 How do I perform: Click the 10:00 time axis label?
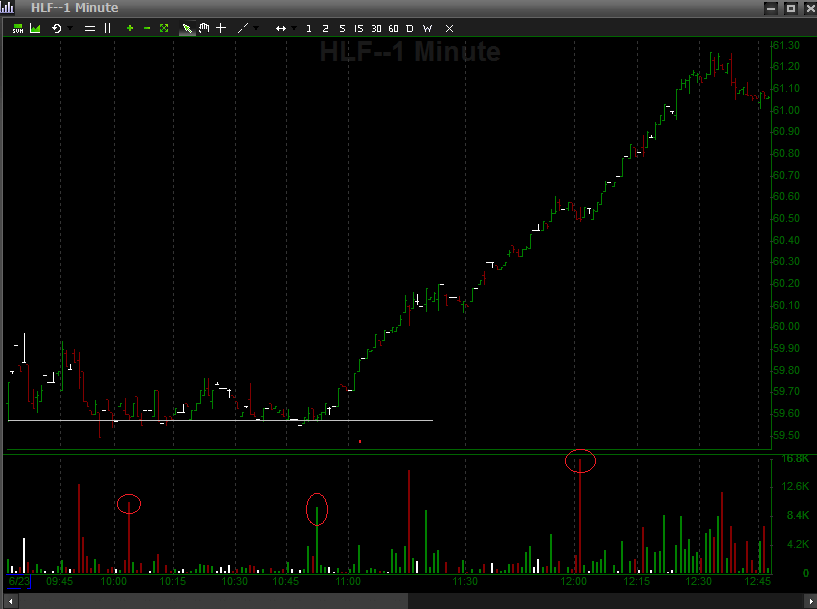pyautogui.click(x=113, y=581)
